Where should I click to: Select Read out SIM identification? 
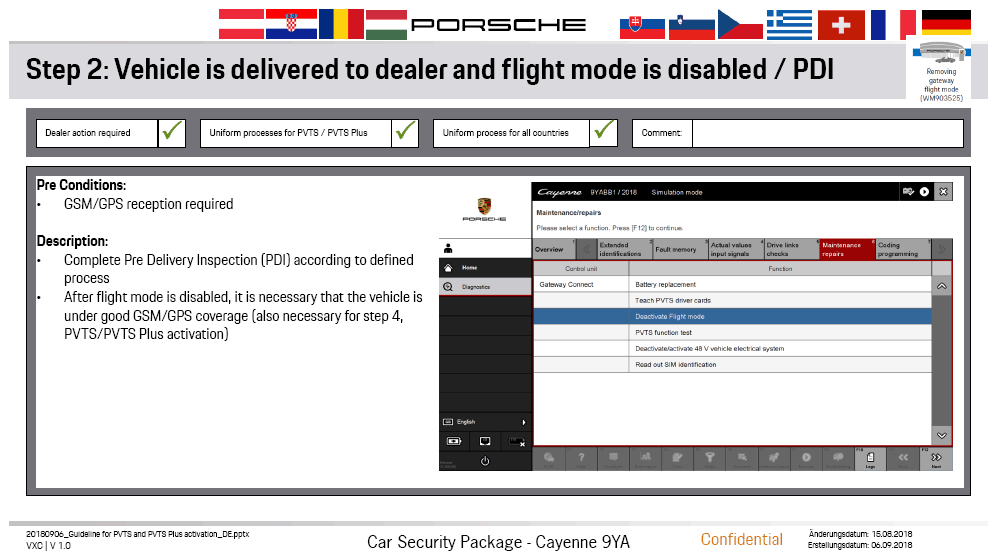780,364
